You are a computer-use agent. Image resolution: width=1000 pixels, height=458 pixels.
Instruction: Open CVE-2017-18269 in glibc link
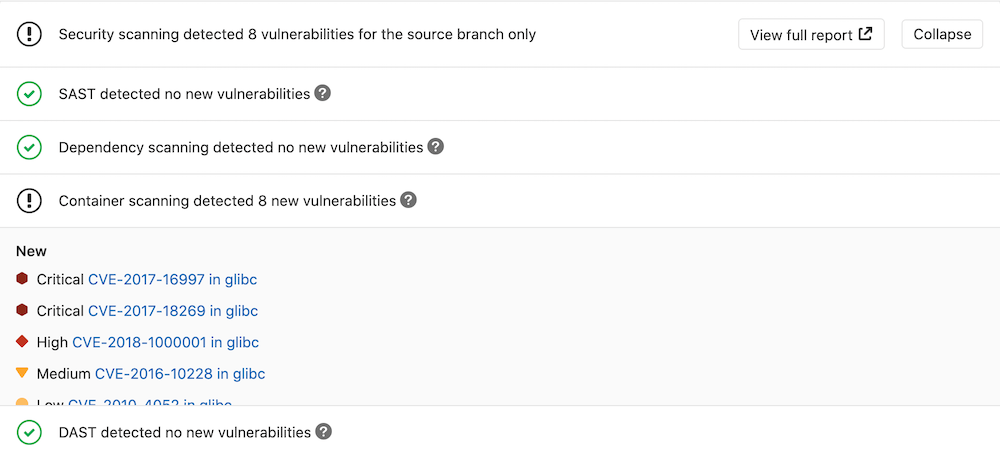(x=172, y=311)
